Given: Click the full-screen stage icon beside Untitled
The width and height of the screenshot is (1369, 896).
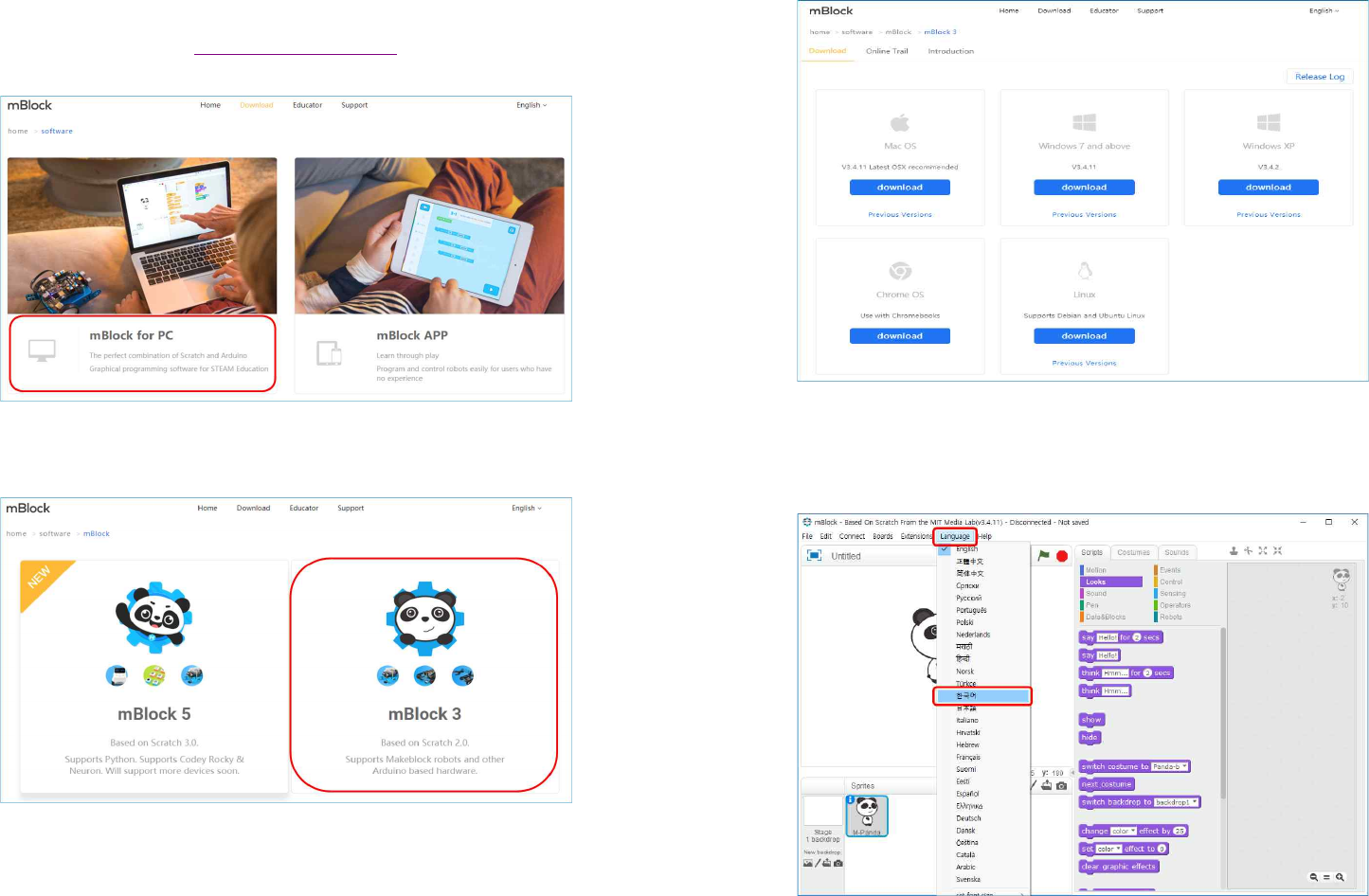Looking at the screenshot, I should (x=814, y=556).
